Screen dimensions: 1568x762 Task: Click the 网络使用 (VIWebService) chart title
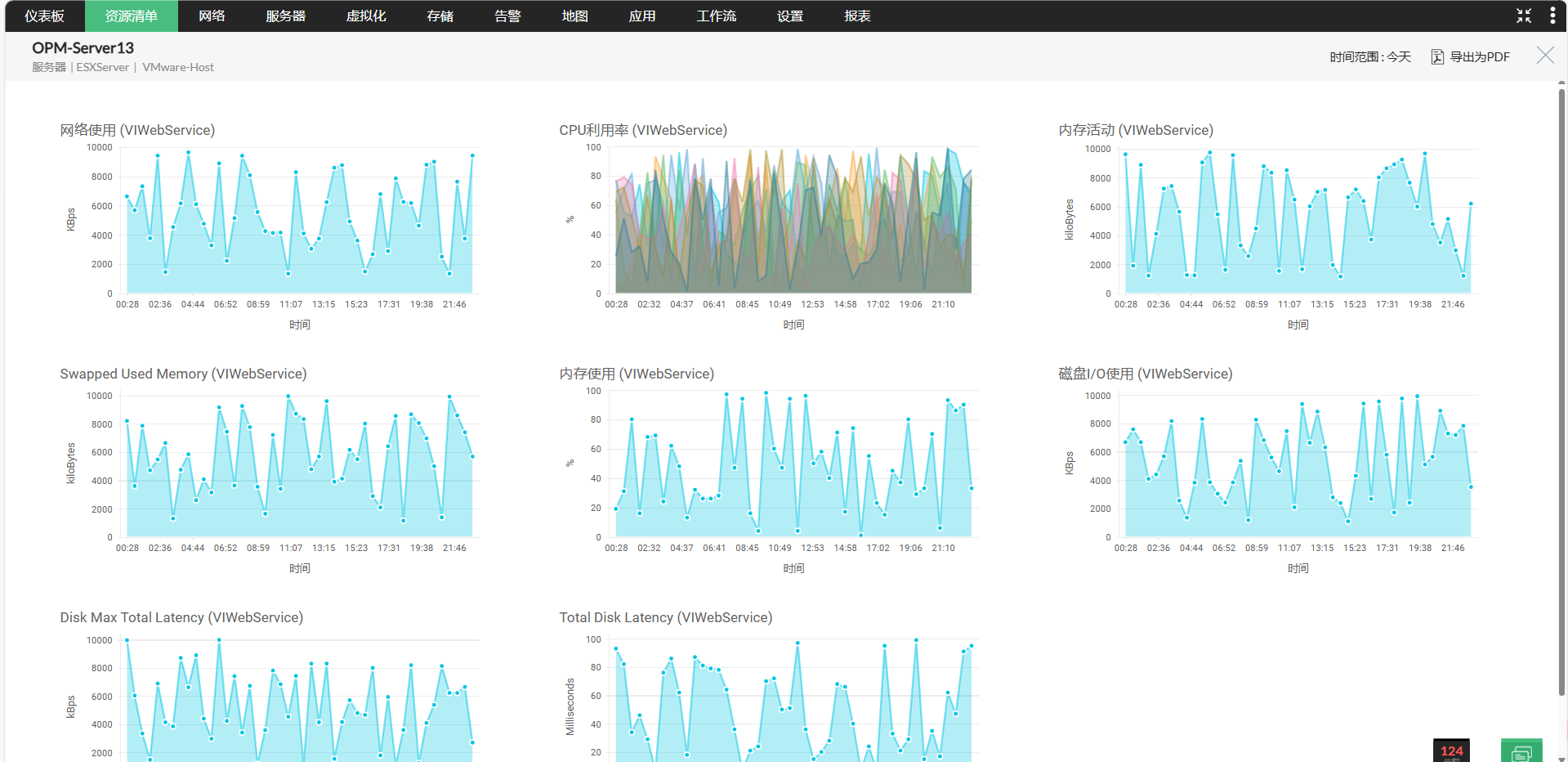(x=137, y=130)
